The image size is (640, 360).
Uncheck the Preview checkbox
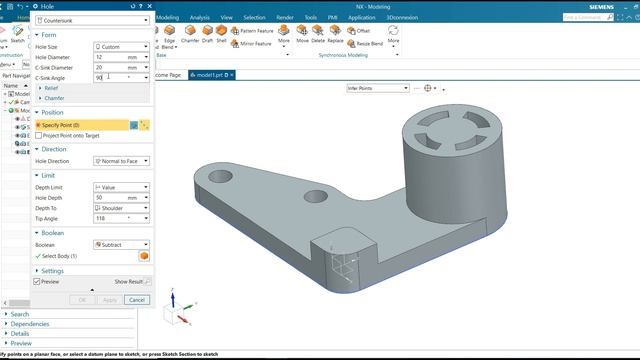coord(37,281)
